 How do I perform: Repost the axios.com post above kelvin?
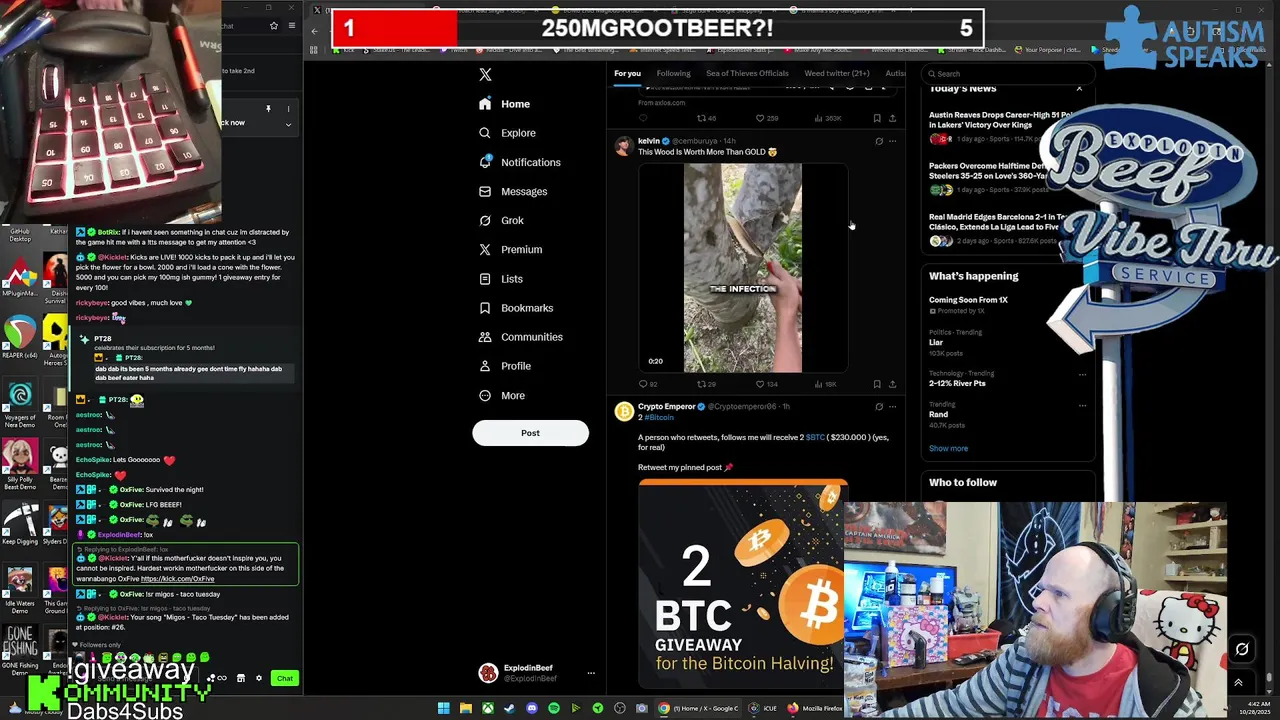[706, 118]
